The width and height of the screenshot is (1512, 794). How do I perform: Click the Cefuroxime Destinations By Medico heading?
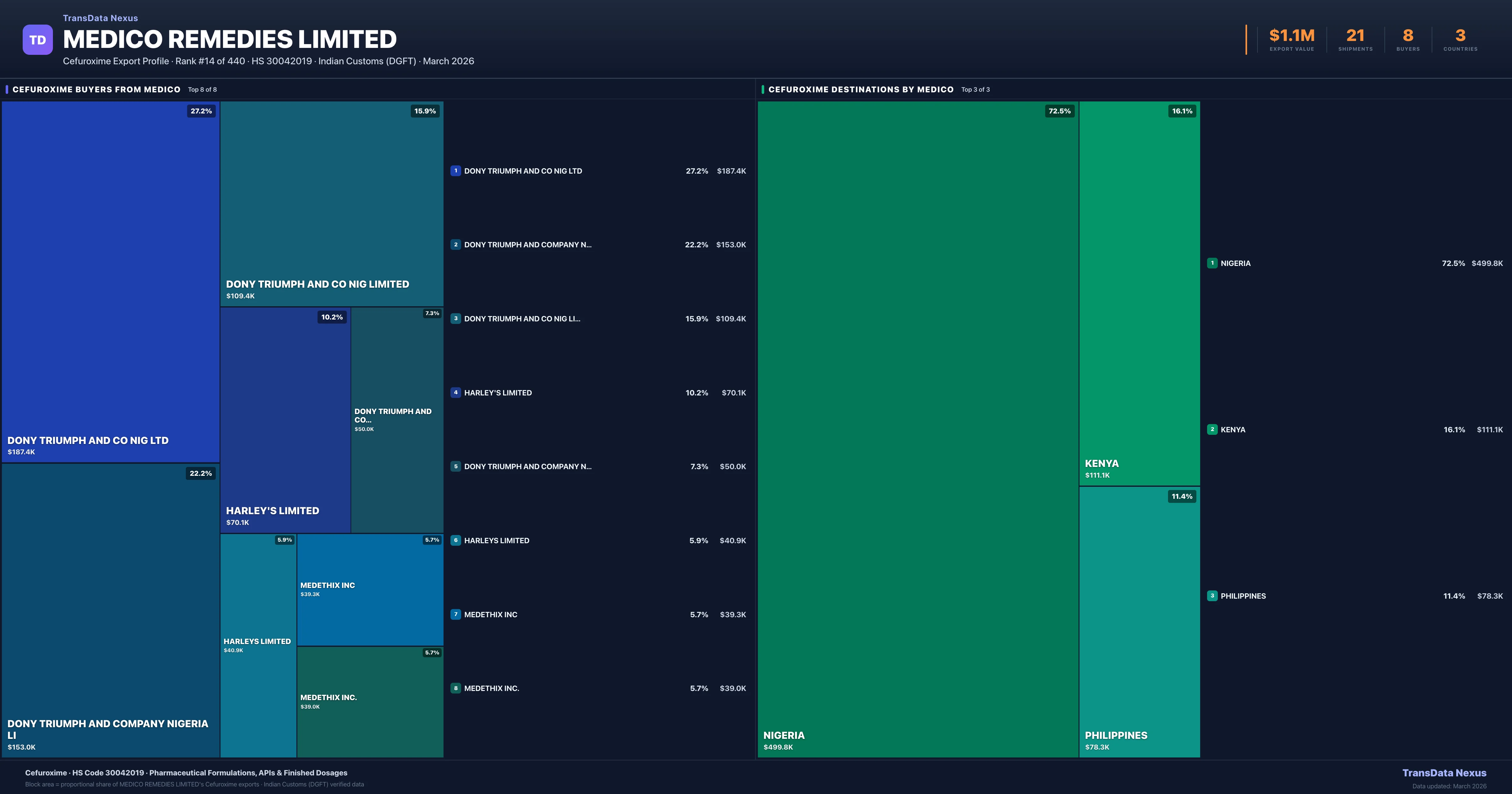[x=861, y=89]
